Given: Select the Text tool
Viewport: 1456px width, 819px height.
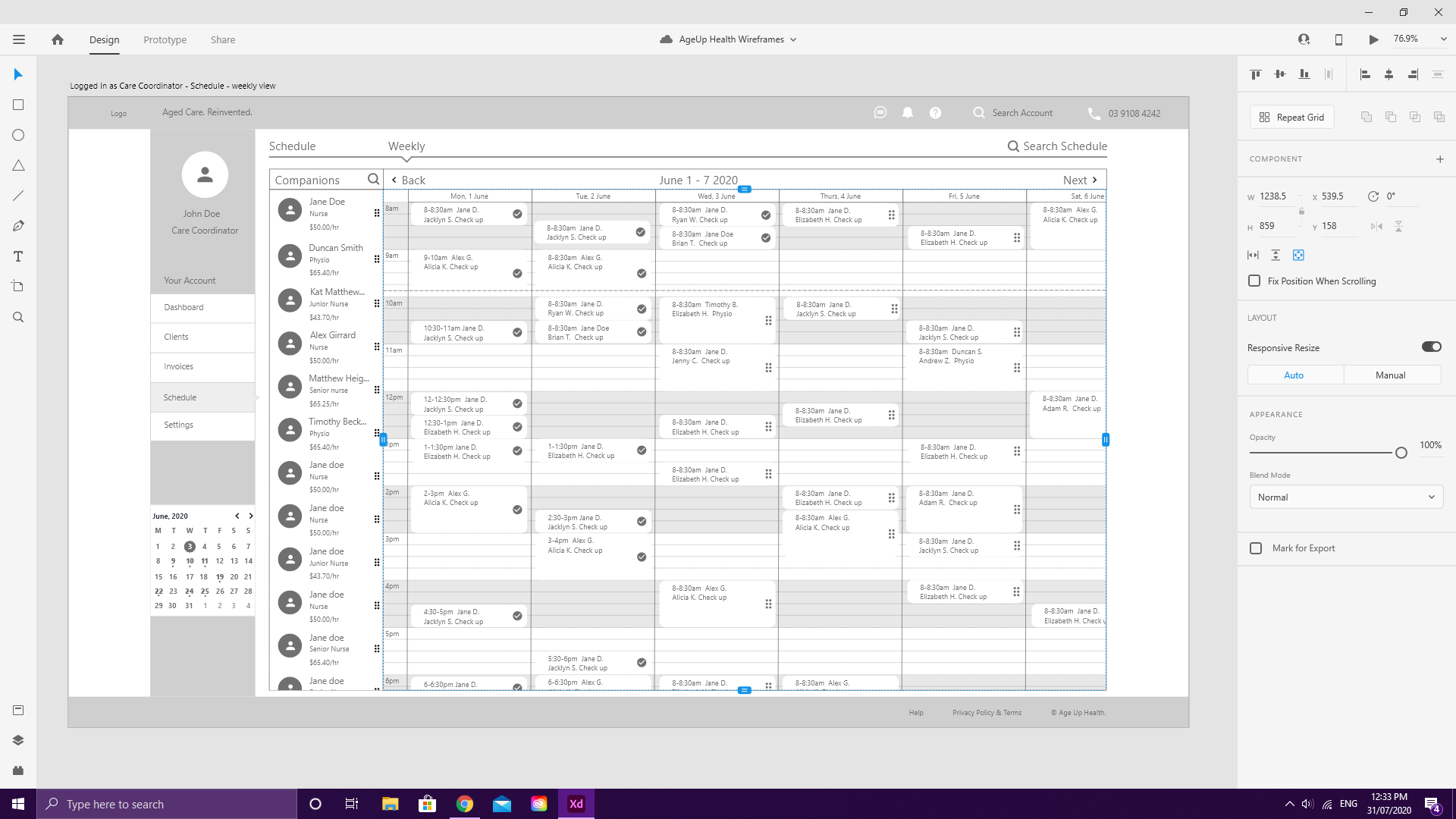Looking at the screenshot, I should [x=18, y=256].
